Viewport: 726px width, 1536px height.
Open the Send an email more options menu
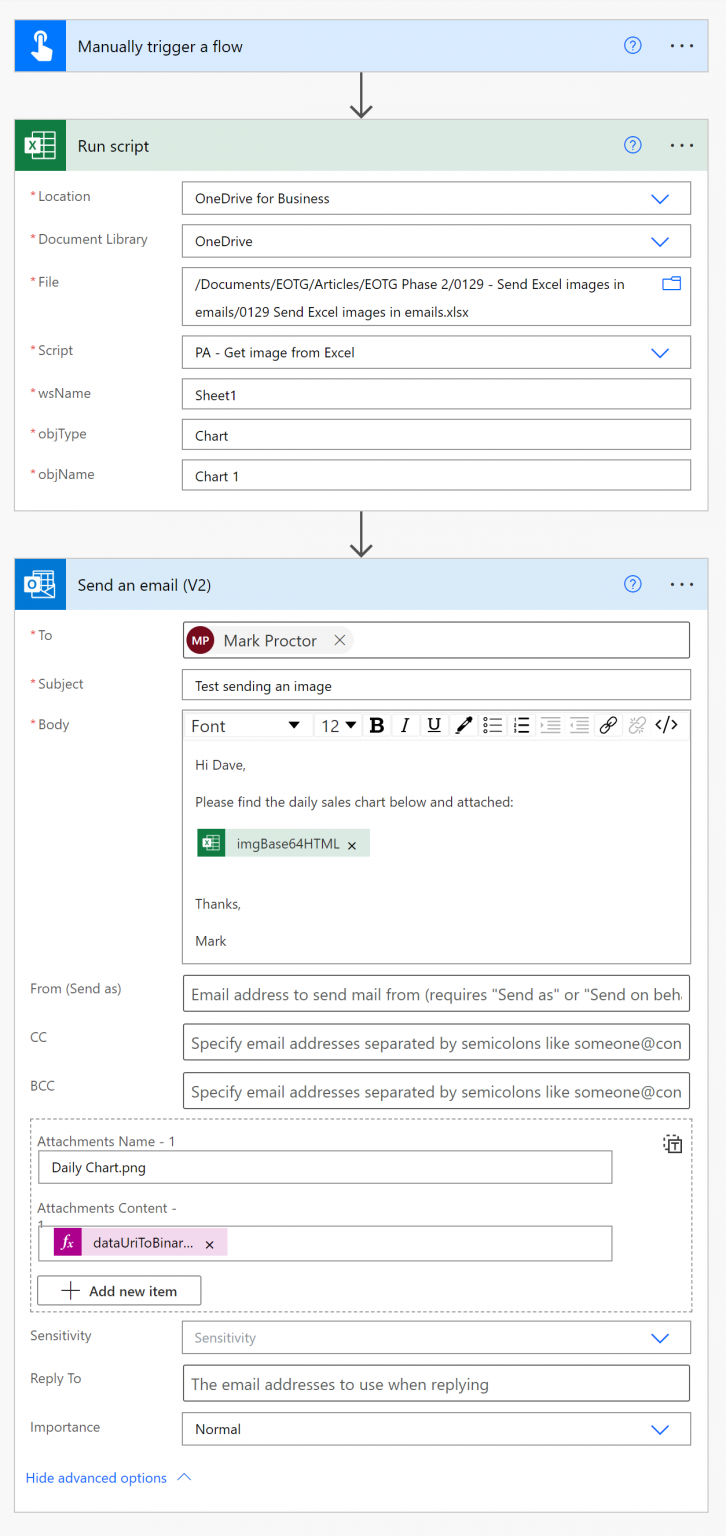(682, 585)
